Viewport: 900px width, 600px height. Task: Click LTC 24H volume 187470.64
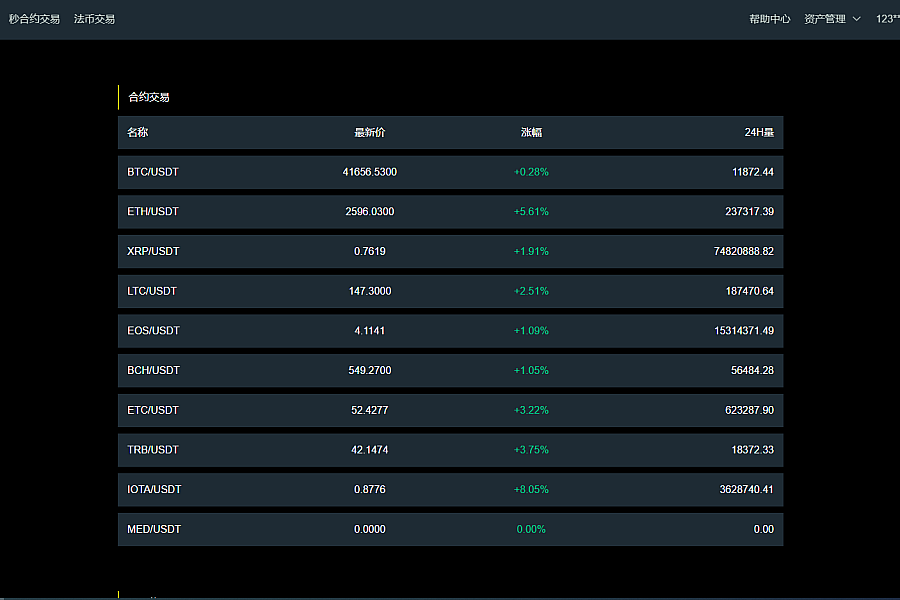tap(750, 291)
